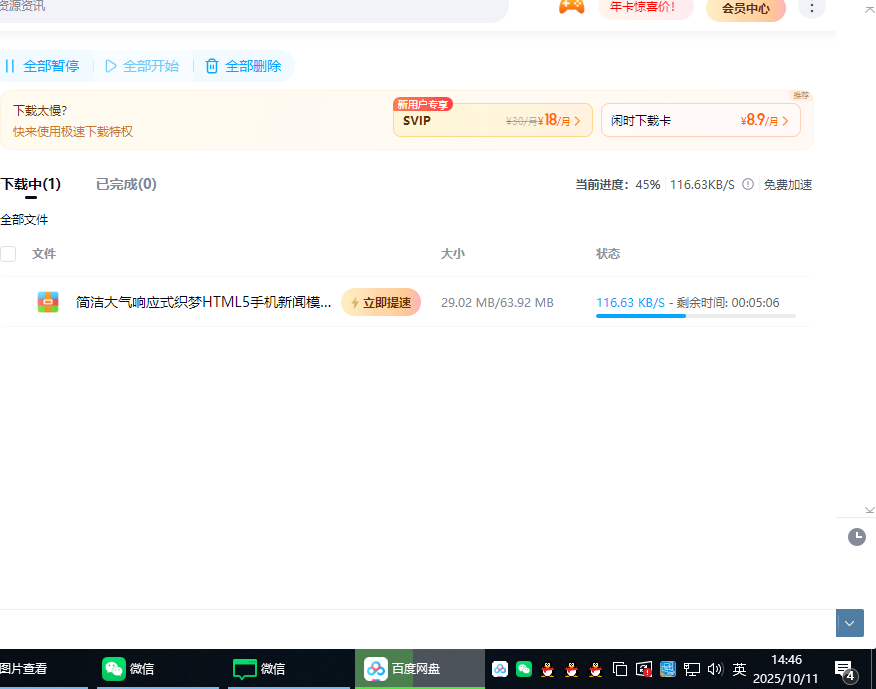The width and height of the screenshot is (876, 689).
Task: Toggle the select-all files checkbox
Action: 8,254
